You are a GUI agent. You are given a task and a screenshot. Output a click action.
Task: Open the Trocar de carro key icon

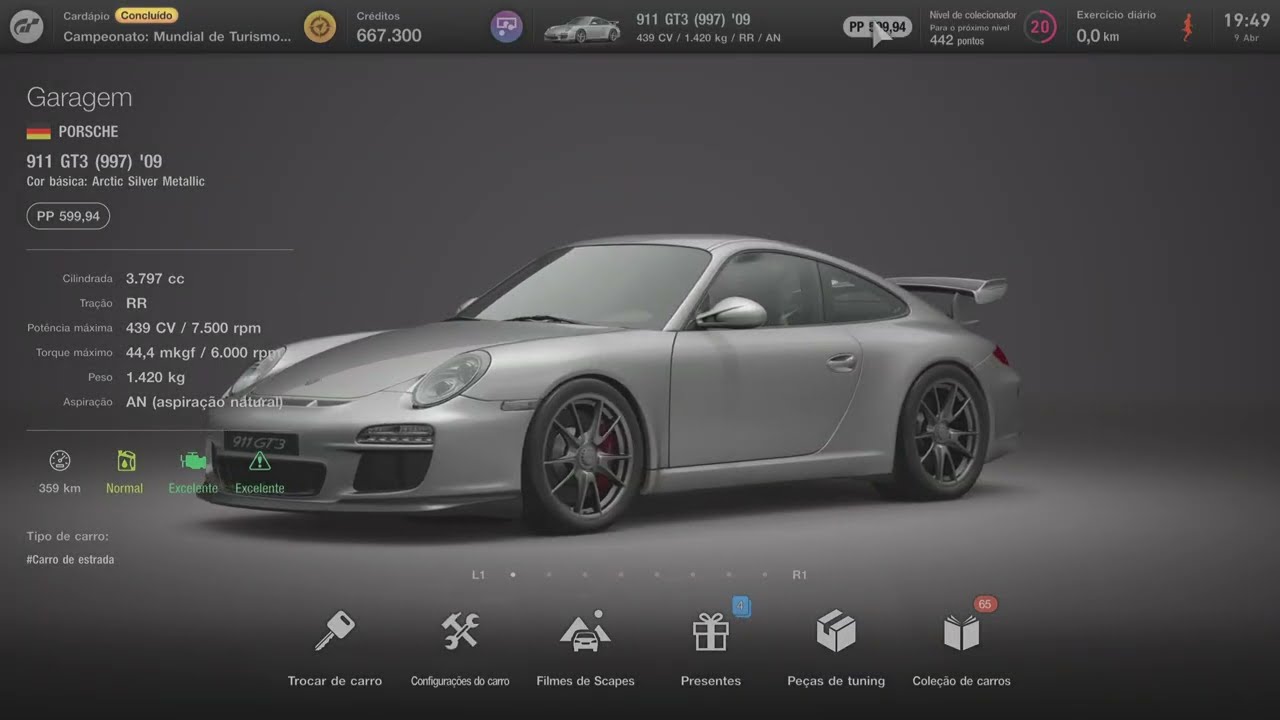[x=334, y=631]
